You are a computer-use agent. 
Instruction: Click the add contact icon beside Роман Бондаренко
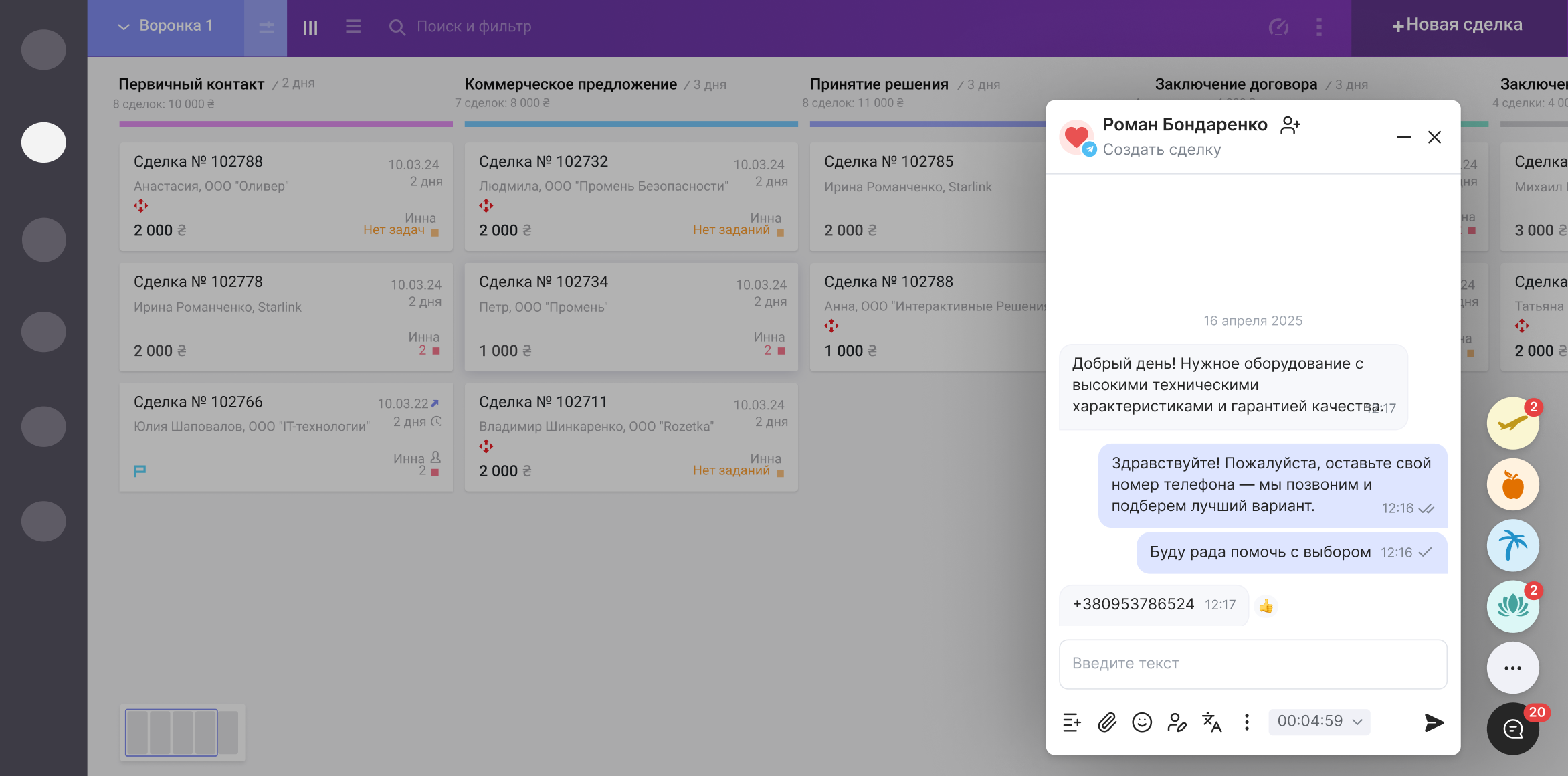(x=1290, y=125)
